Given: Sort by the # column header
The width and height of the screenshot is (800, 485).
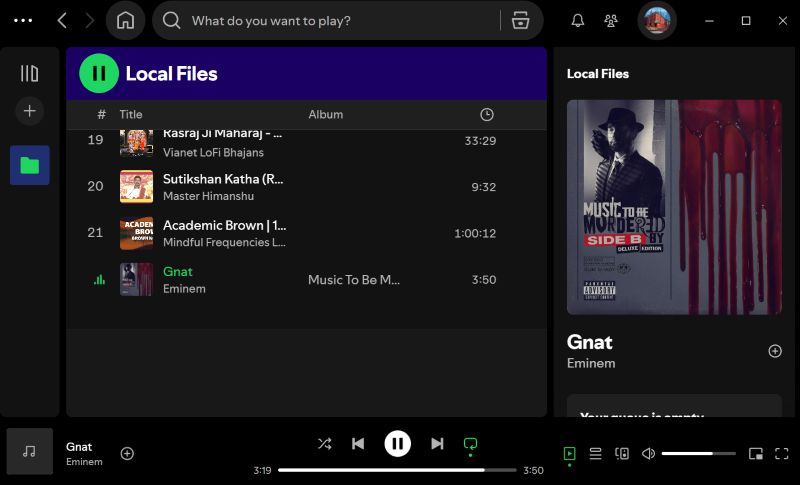Looking at the screenshot, I should pyautogui.click(x=102, y=114).
